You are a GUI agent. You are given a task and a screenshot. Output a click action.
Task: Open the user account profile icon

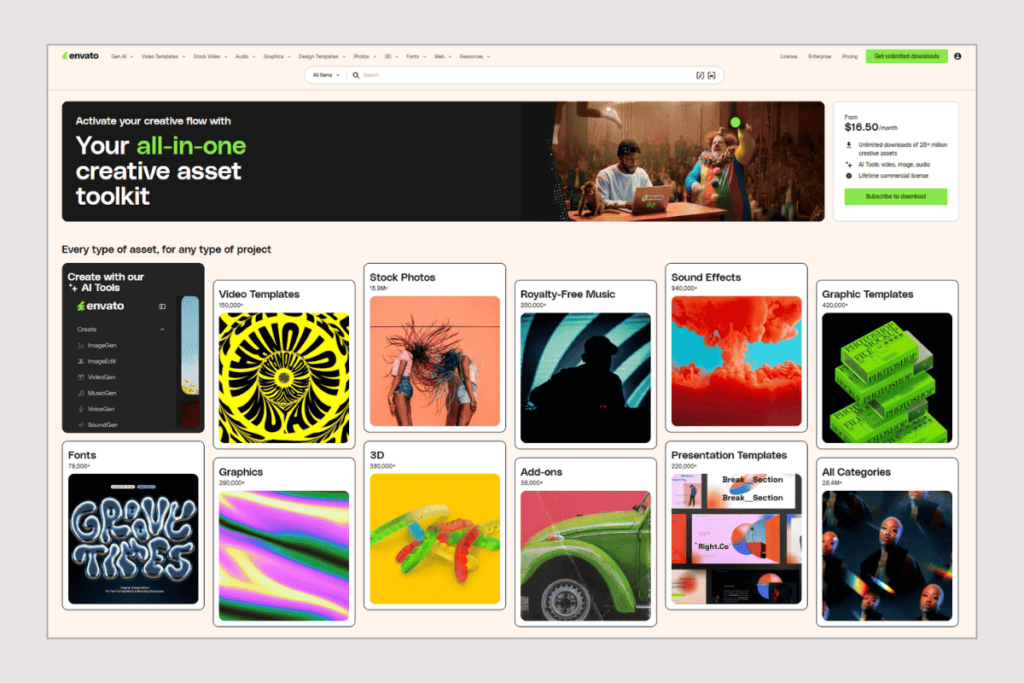(957, 56)
